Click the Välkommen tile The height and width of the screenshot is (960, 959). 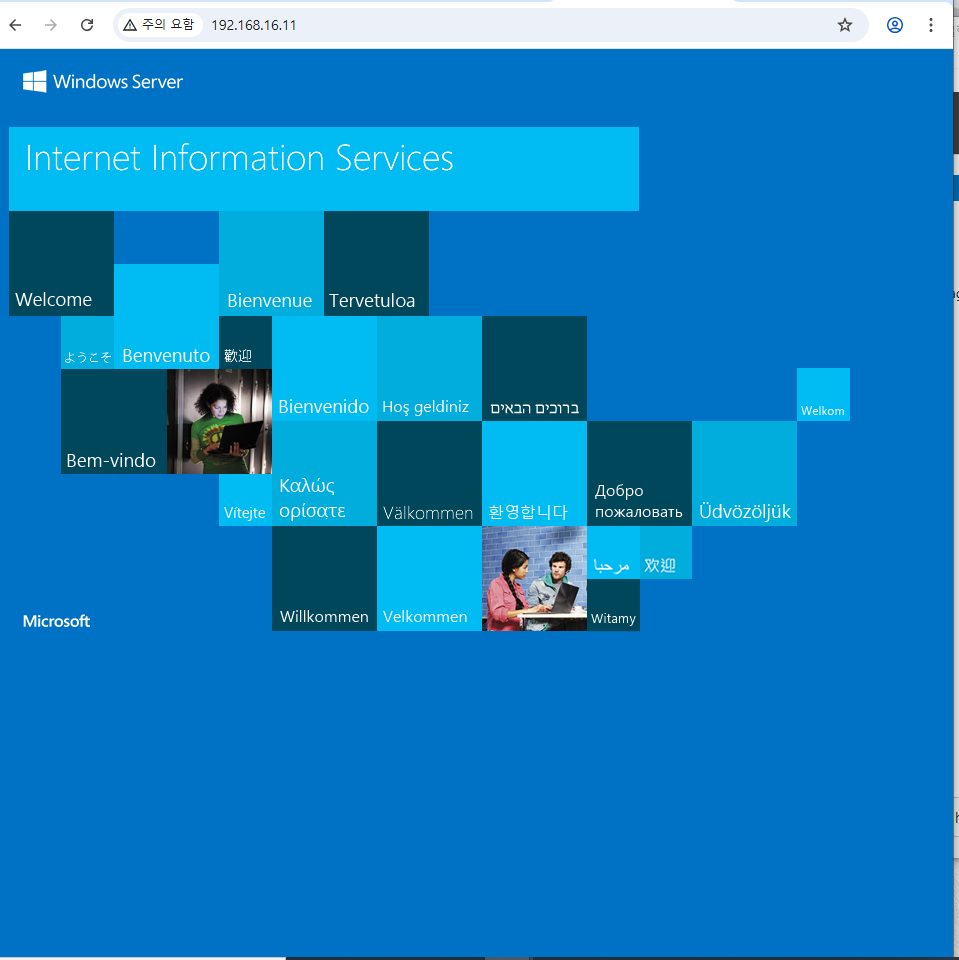click(x=429, y=473)
